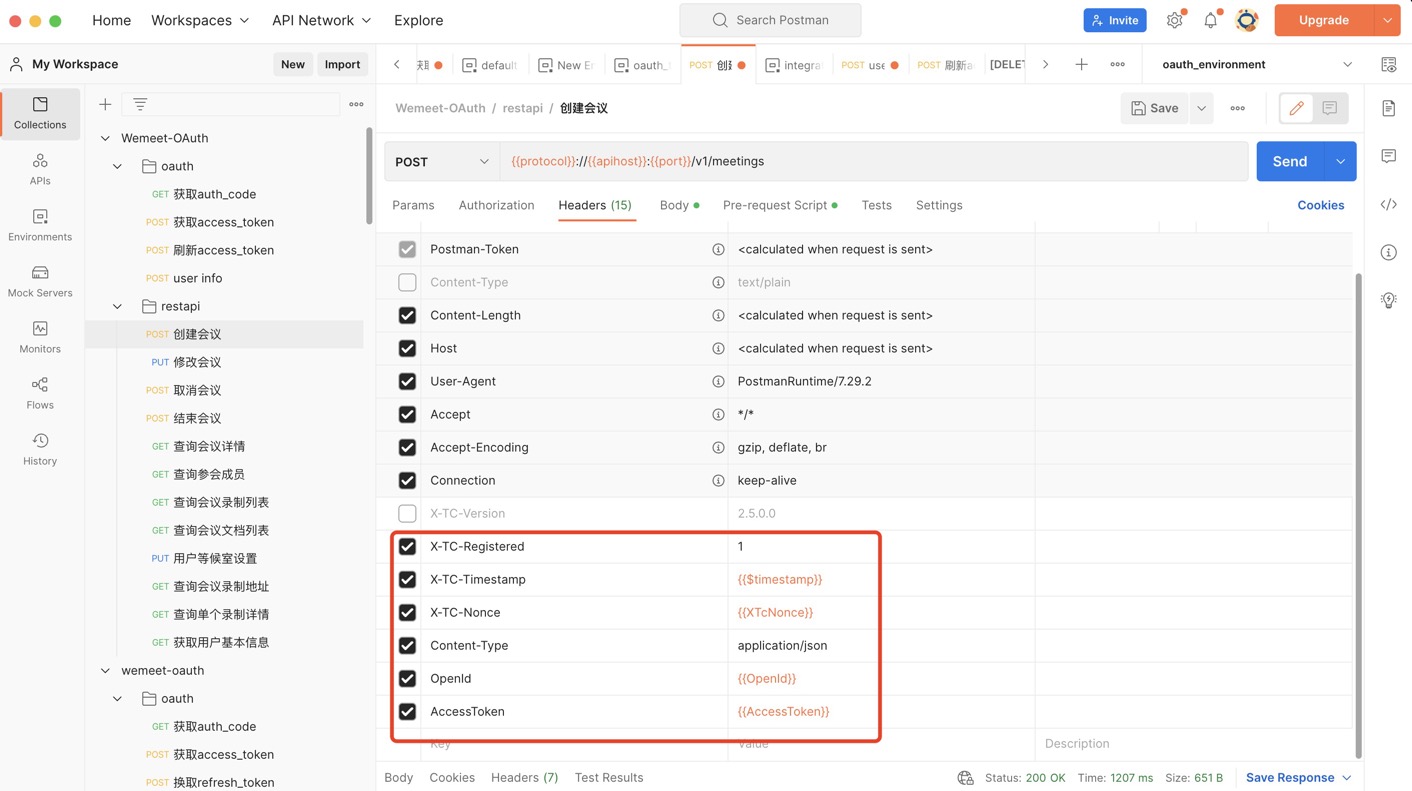Uncheck the Host header
Screen dimensions: 1412x791
[407, 348]
